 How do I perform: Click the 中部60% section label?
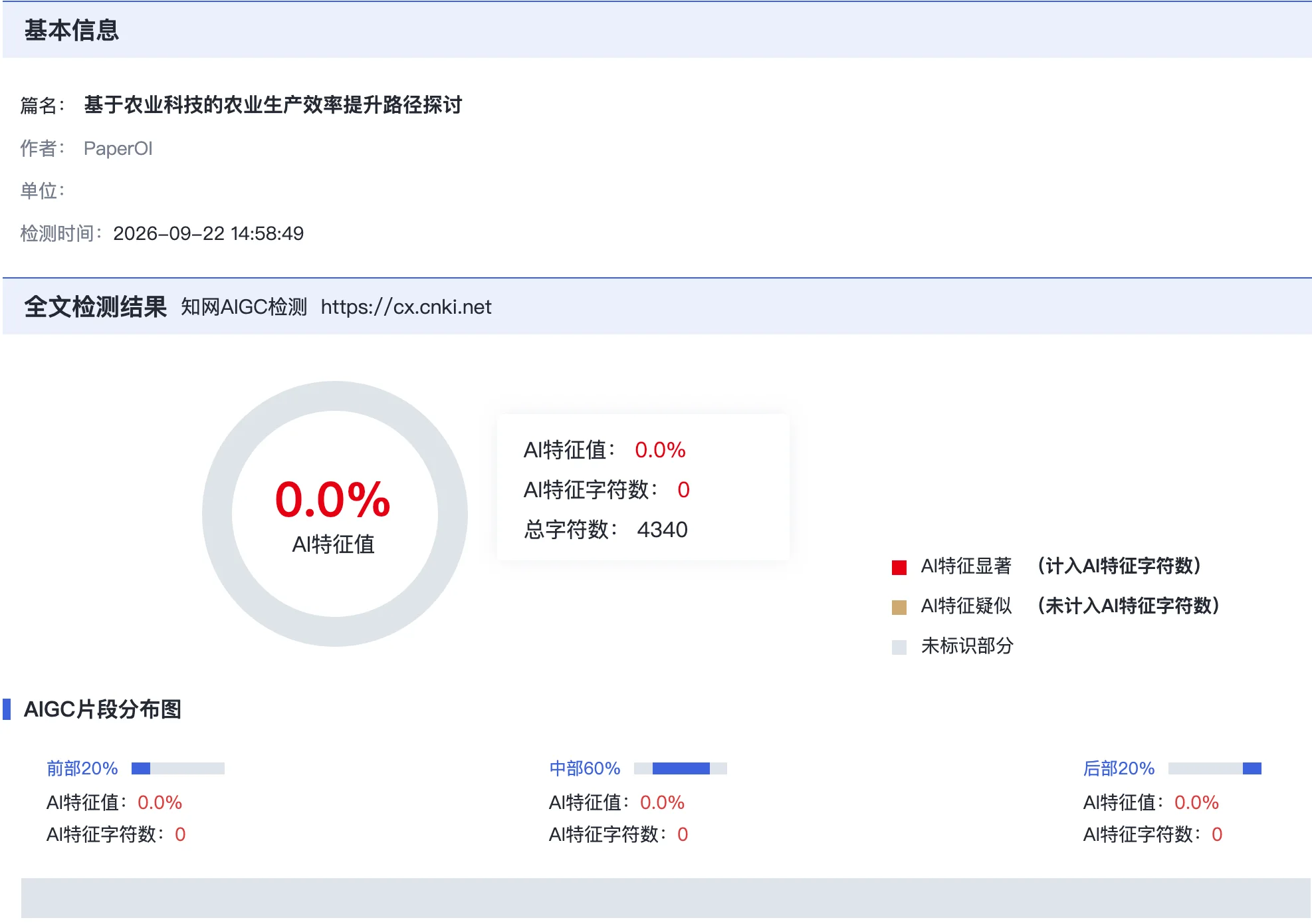(x=585, y=768)
